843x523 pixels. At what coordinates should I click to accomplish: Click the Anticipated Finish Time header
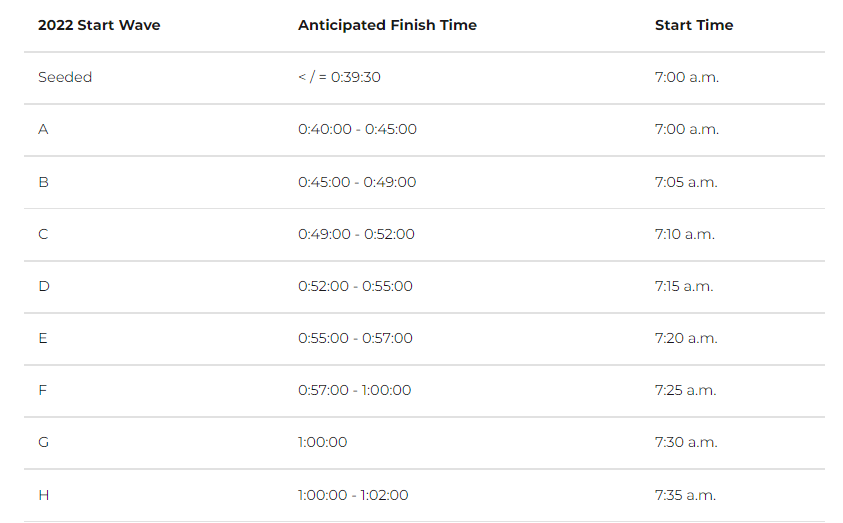(387, 25)
